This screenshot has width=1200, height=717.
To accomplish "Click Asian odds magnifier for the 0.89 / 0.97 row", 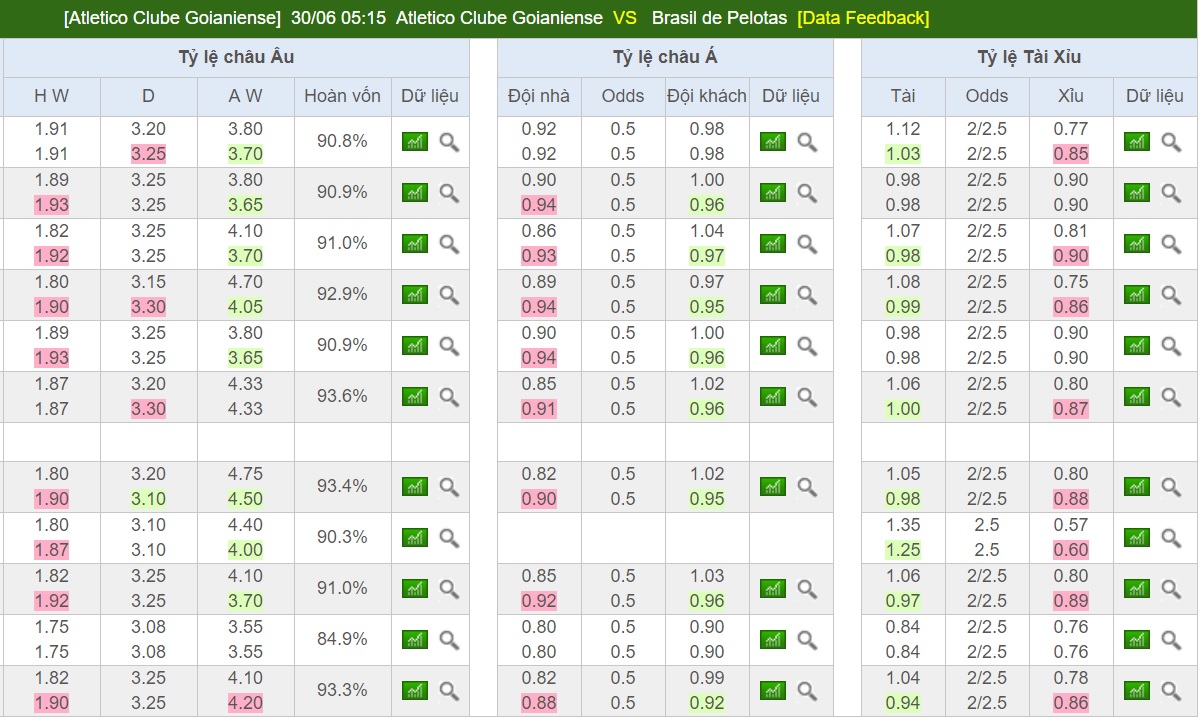I will click(807, 295).
